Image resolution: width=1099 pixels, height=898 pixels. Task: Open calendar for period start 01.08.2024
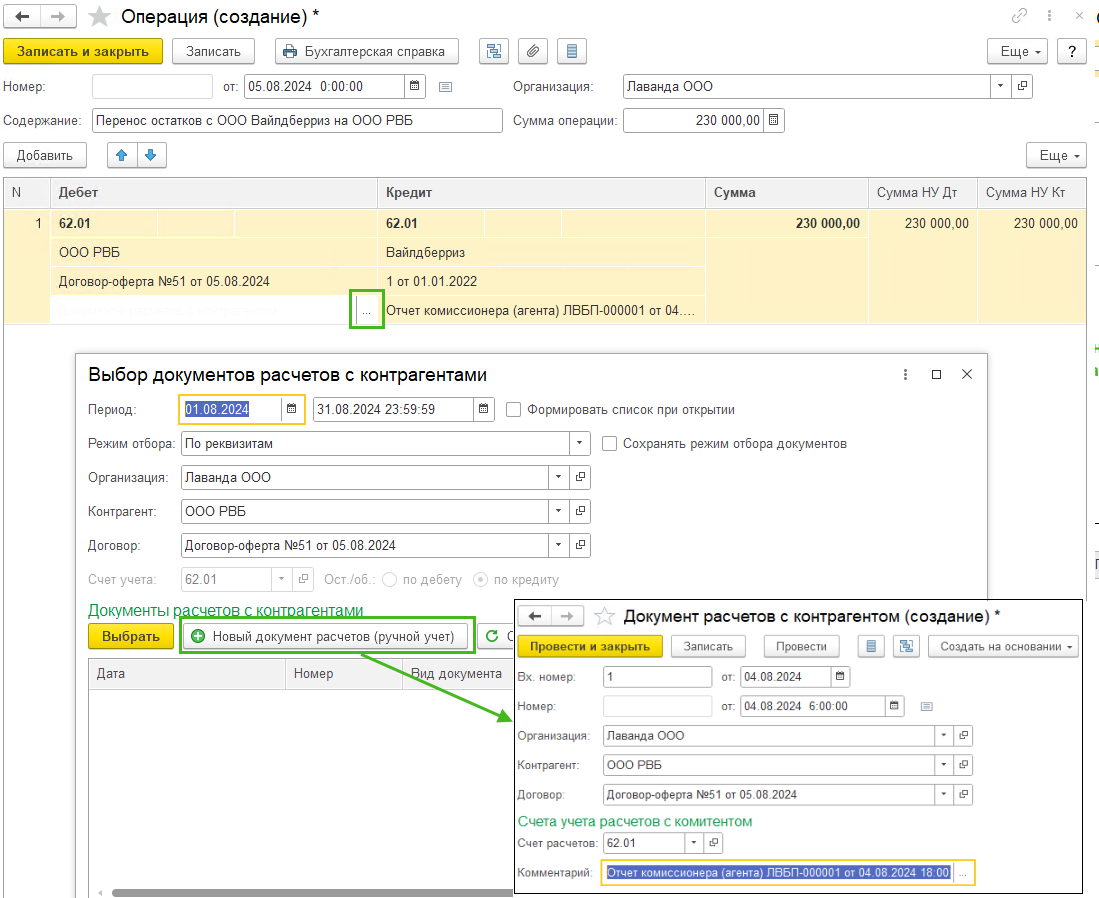[x=292, y=409]
